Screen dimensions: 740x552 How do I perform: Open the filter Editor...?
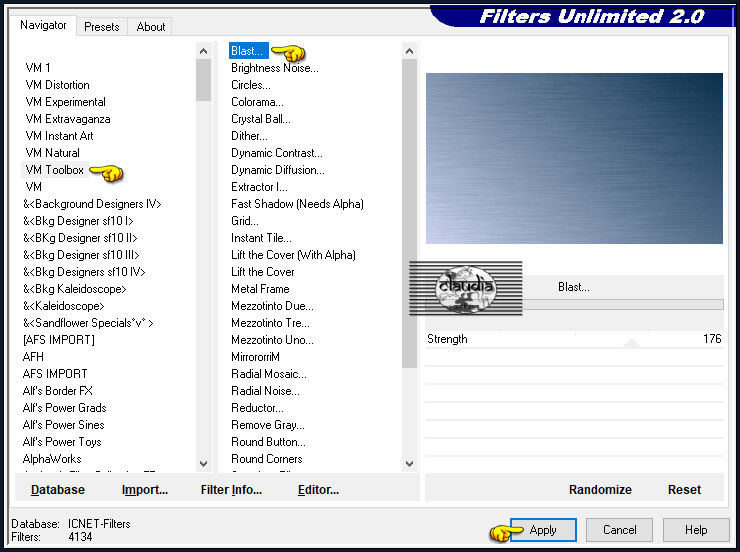coord(318,490)
